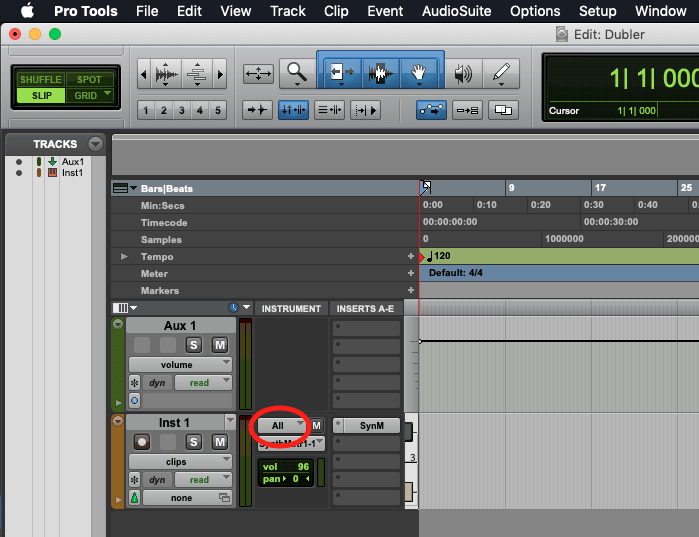
Task: Click Inst 1 MIDI volume value 96
Action: [x=303, y=467]
